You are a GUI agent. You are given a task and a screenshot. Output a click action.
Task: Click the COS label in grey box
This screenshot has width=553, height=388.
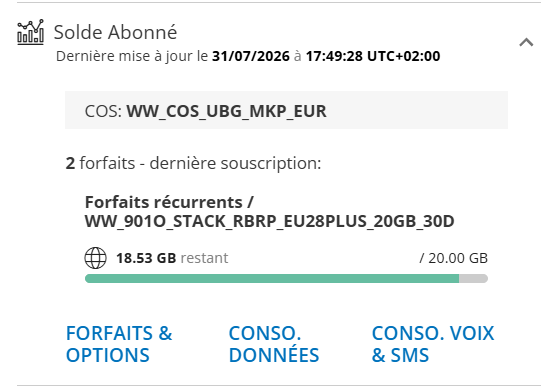103,111
